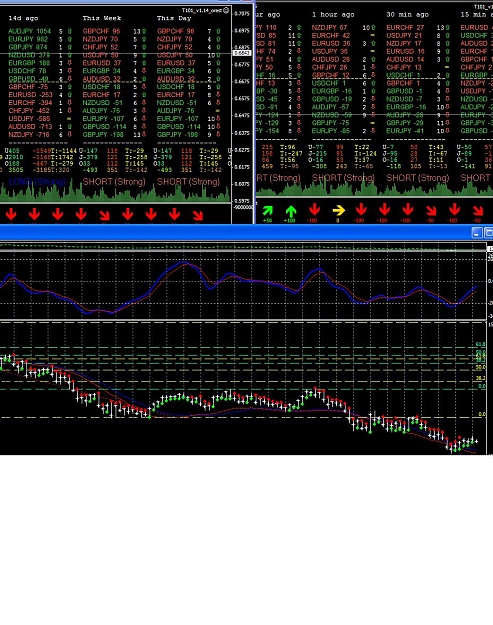Viewport: 493px width, 625px height.
Task: Click the EURCHF 27 row
Action: 418,28
